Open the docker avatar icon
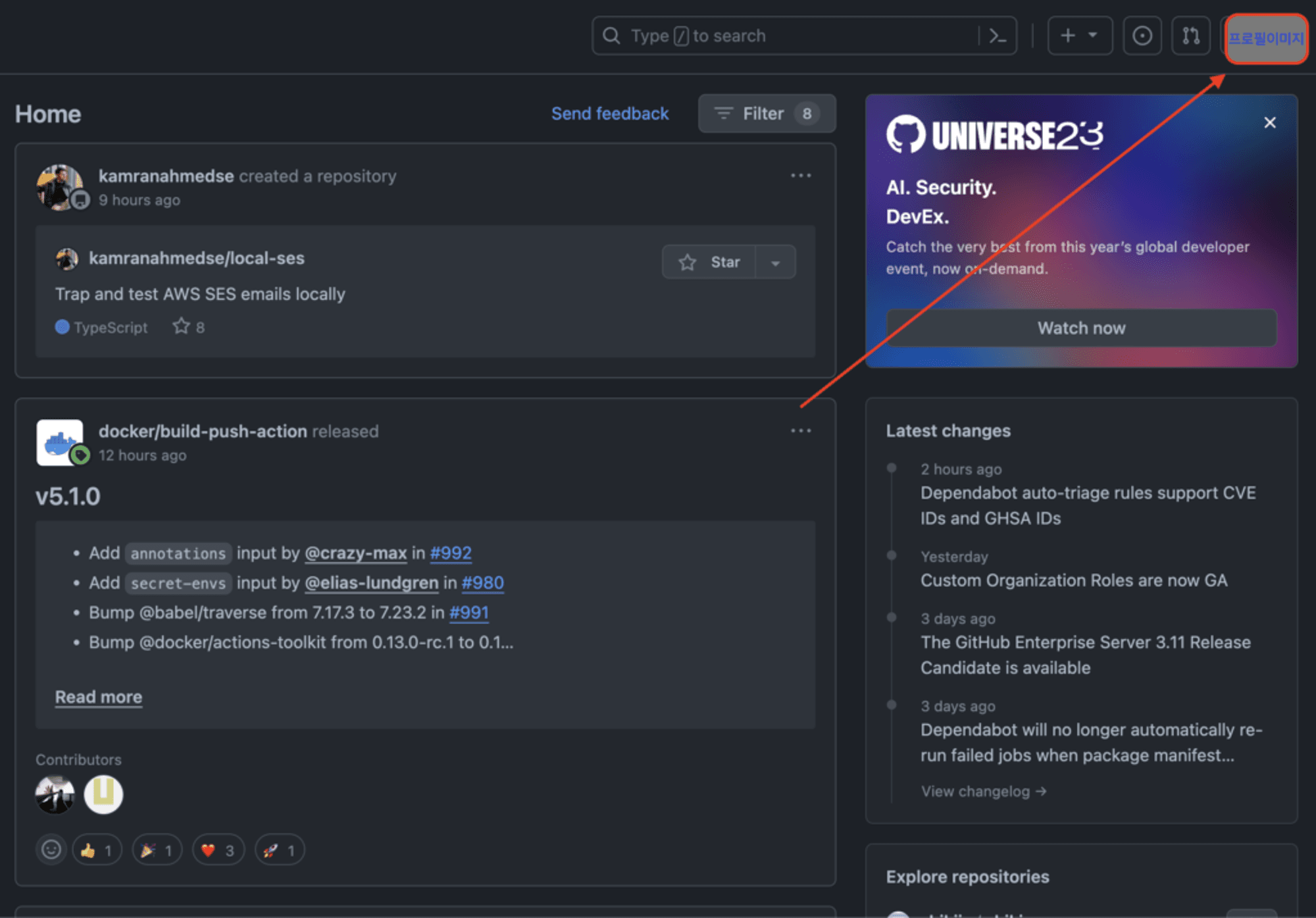Image resolution: width=1316 pixels, height=918 pixels. click(61, 443)
